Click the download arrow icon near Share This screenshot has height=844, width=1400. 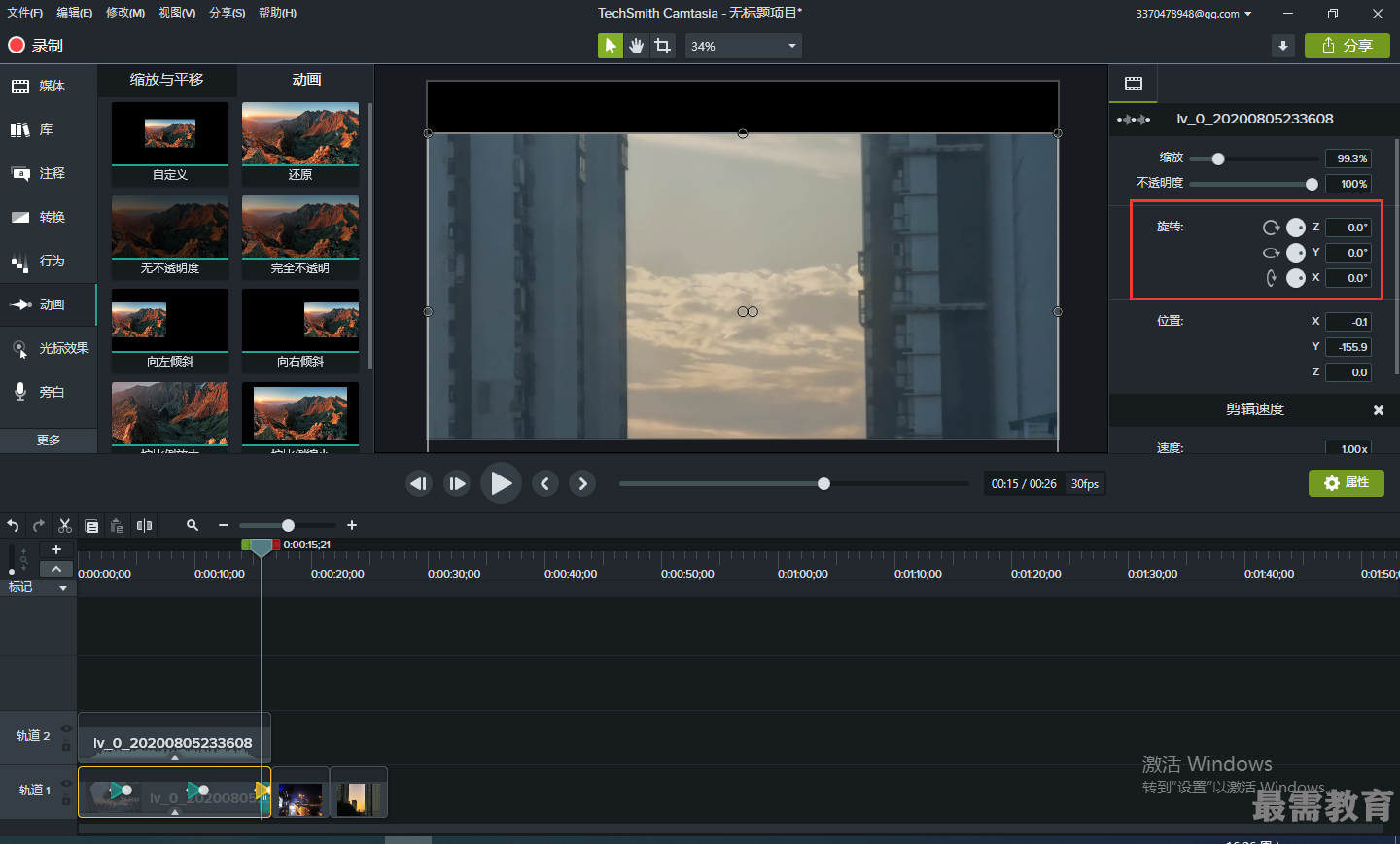(1283, 46)
